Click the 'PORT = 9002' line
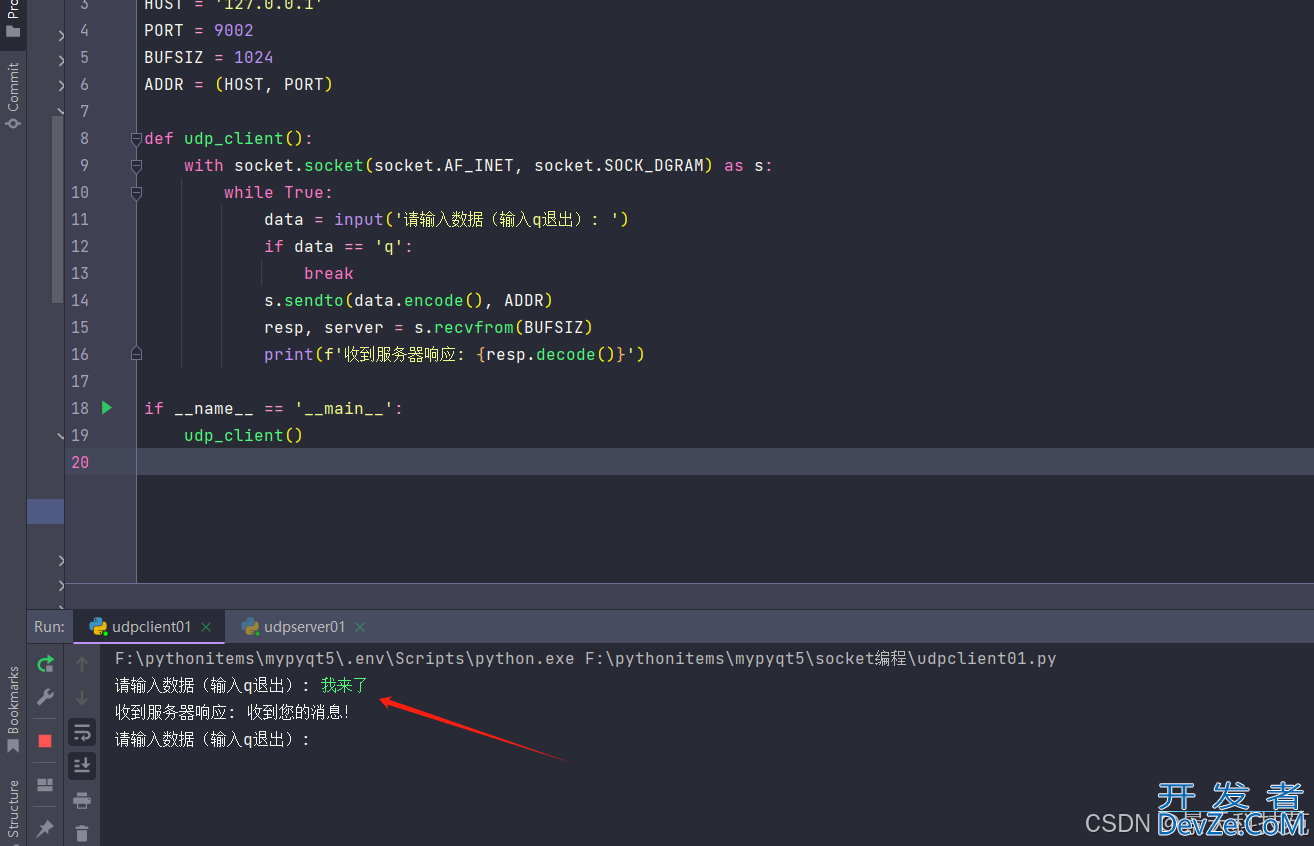 [199, 30]
